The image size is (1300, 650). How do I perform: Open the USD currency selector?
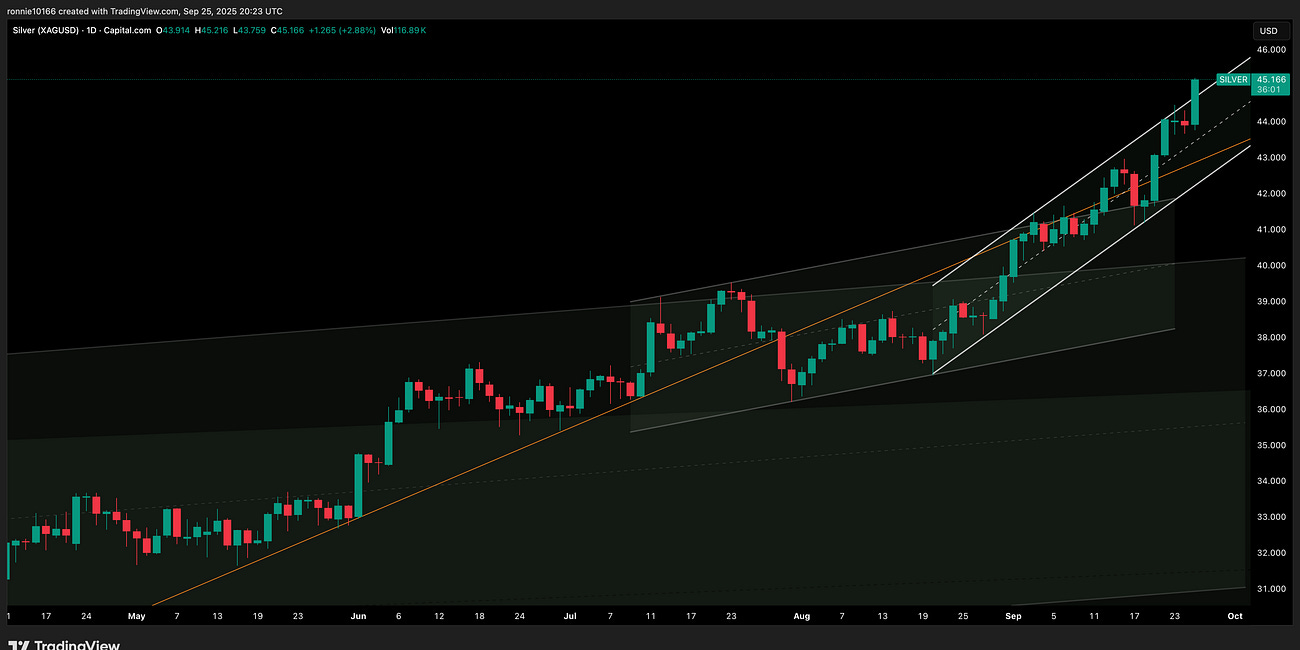[1270, 31]
